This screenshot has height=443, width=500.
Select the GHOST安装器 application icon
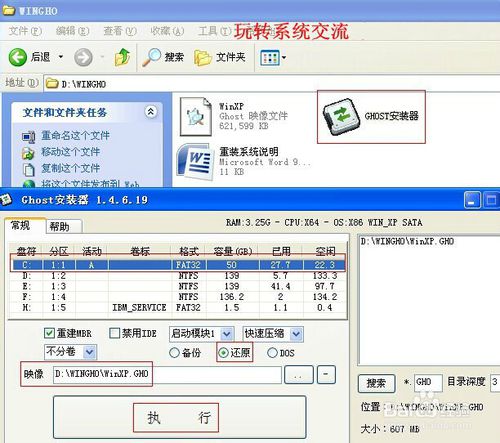click(x=341, y=117)
